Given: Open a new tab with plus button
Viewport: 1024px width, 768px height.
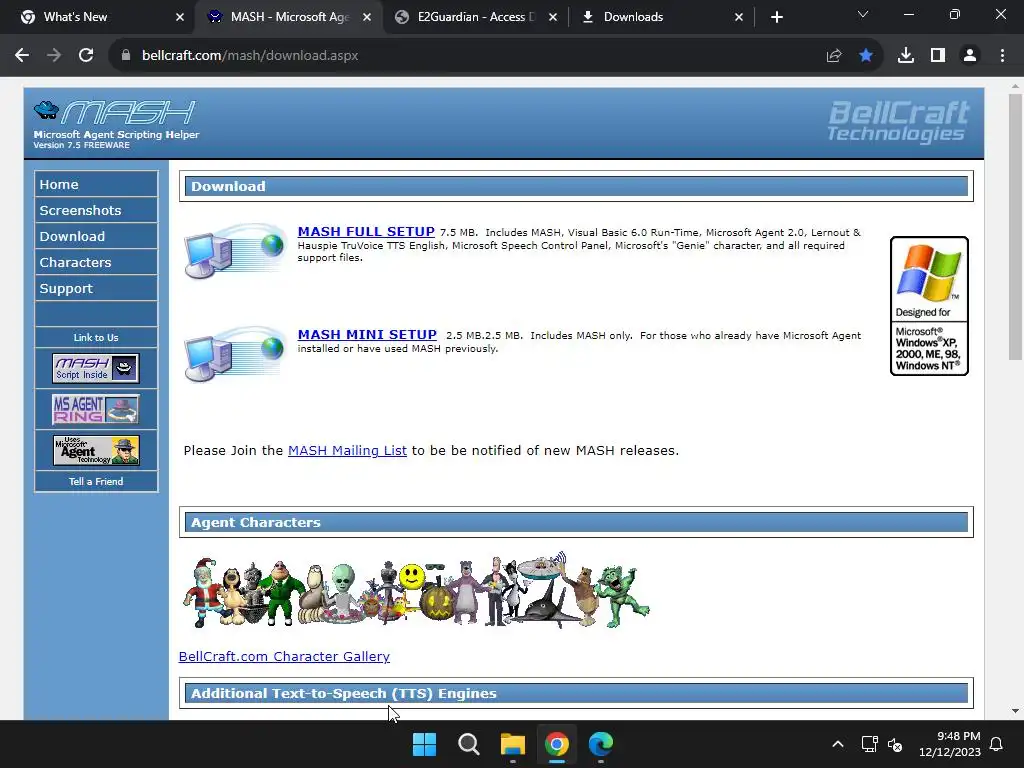Looking at the screenshot, I should pyautogui.click(x=776, y=17).
